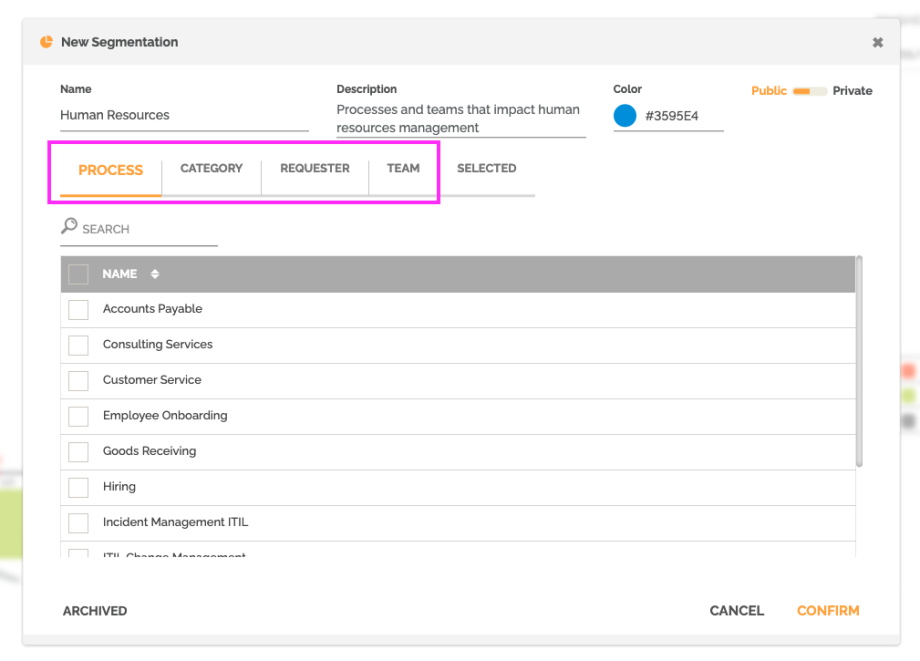Switch to the Category tab
The image size is (920, 661).
pos(211,169)
